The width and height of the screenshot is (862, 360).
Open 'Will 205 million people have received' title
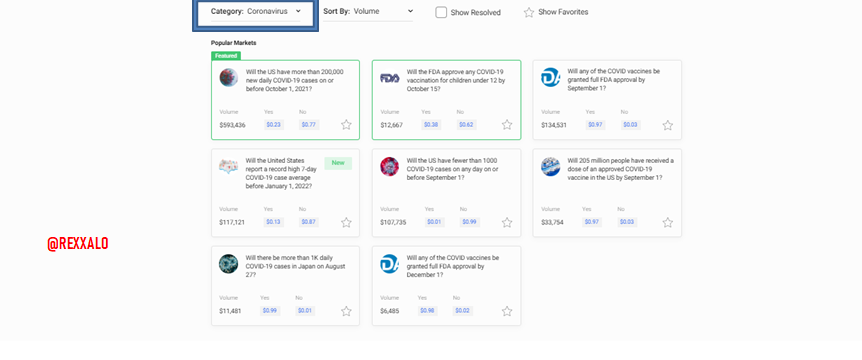621,169
